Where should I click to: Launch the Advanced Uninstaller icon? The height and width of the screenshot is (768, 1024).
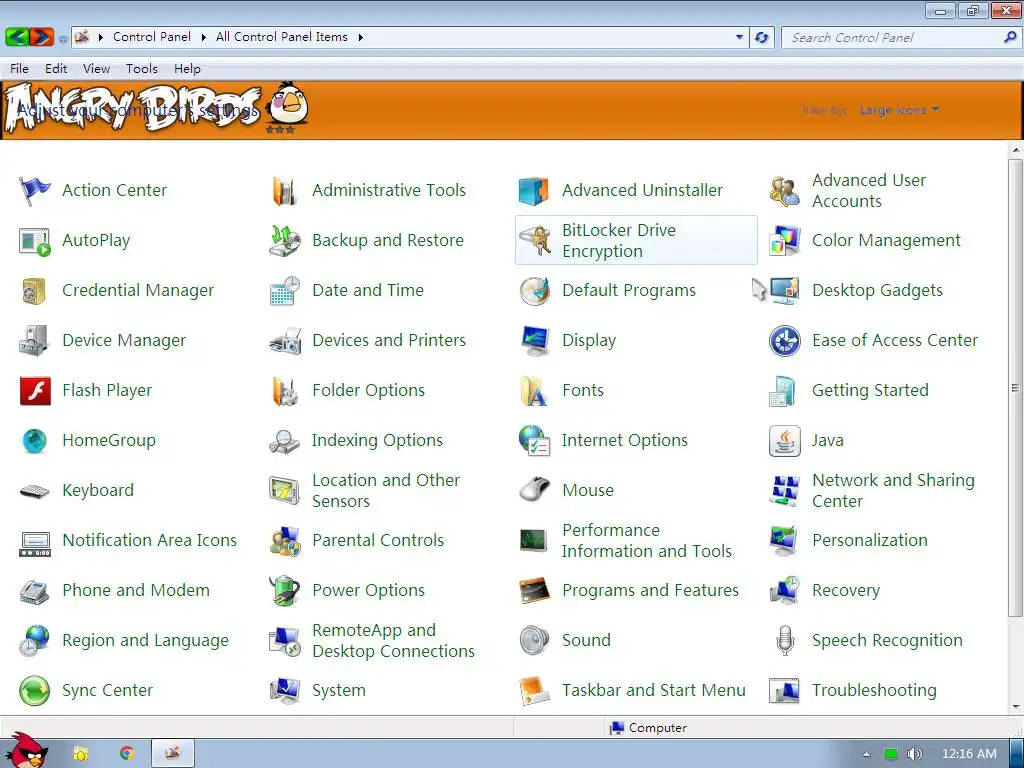click(534, 191)
